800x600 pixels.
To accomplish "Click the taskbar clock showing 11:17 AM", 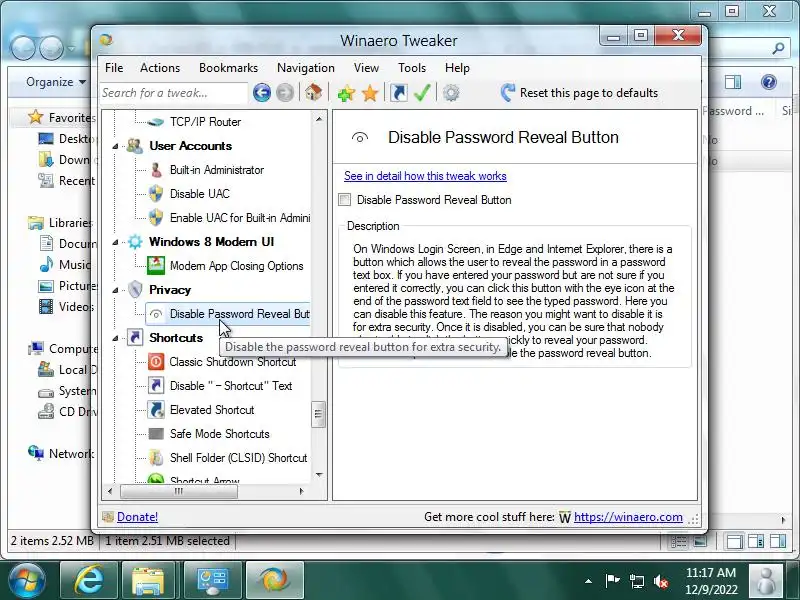I will click(x=711, y=581).
